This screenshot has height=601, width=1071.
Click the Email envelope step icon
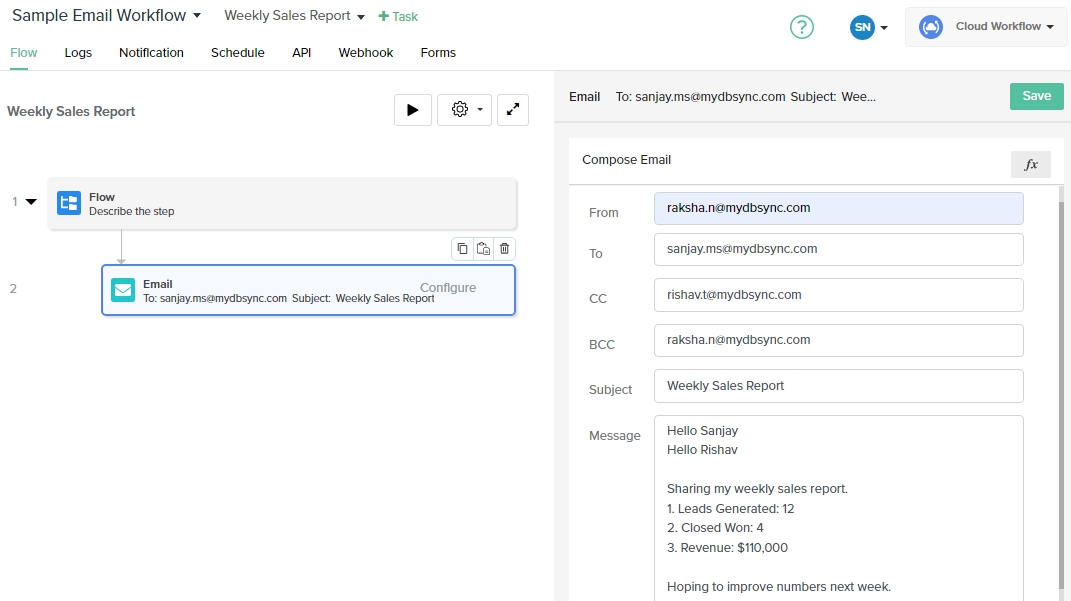tap(123, 290)
